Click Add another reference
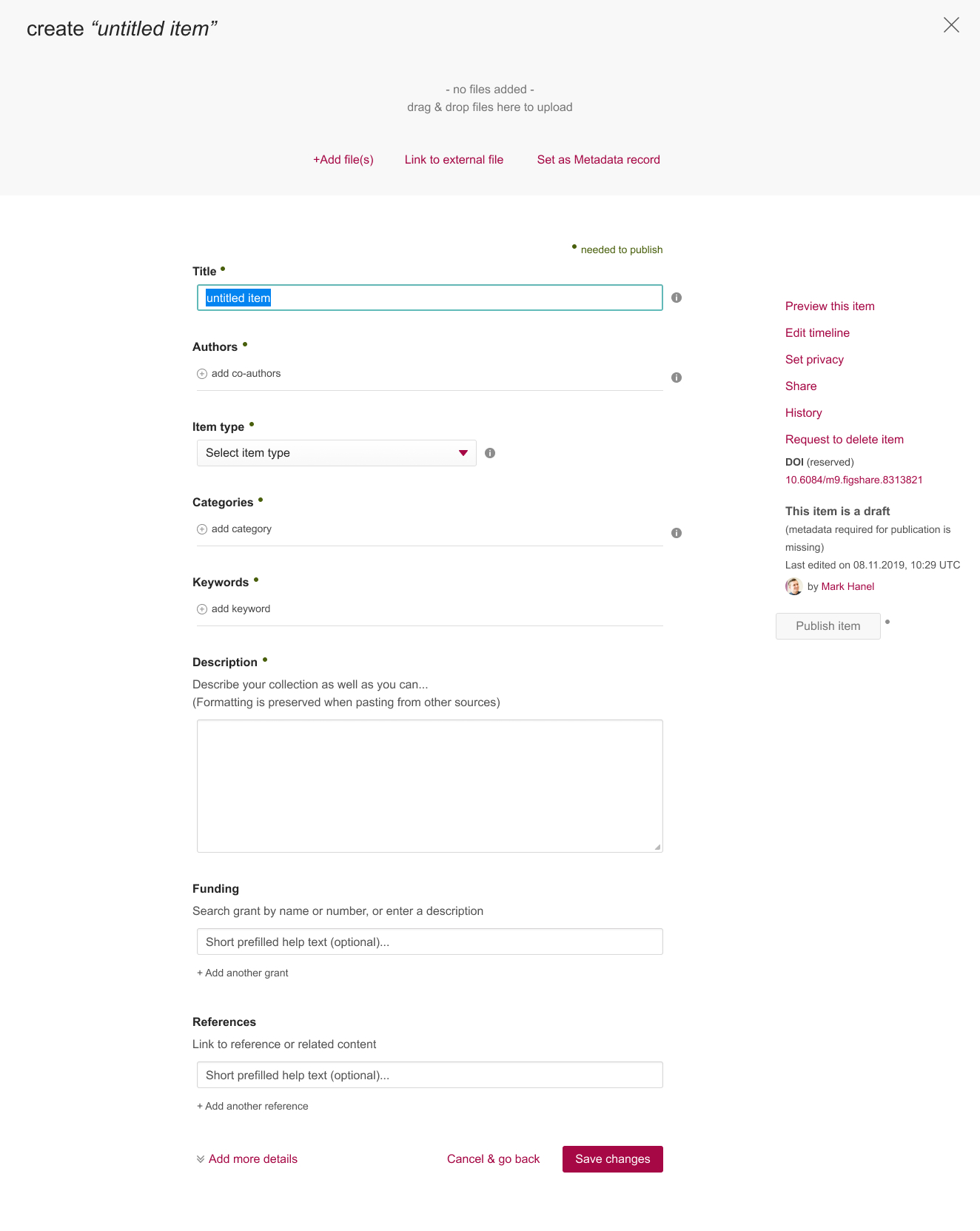Image resolution: width=980 pixels, height=1231 pixels. 252,1106
